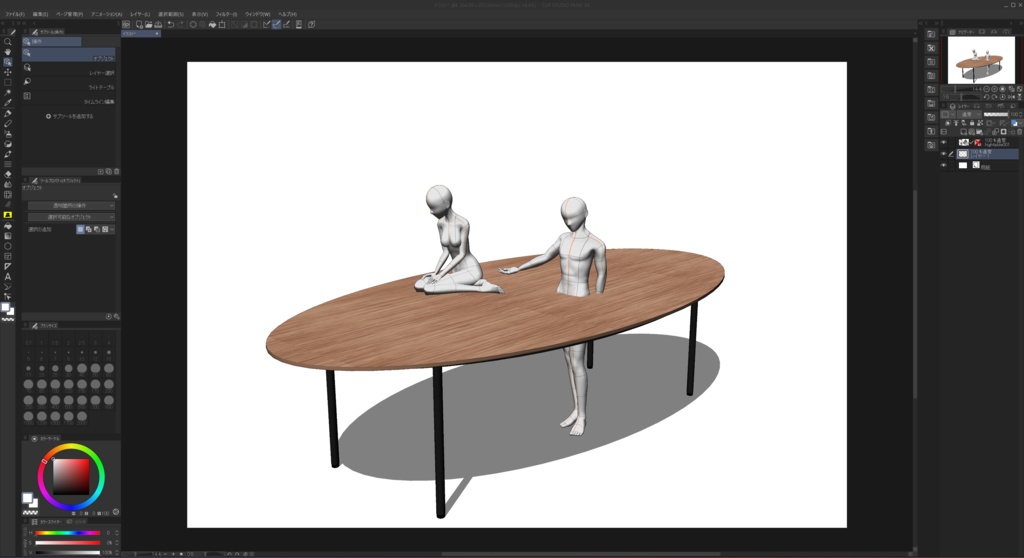The height and width of the screenshot is (558, 1024).
Task: Toggle the snap to ruler button in command bar
Action: coord(266,24)
